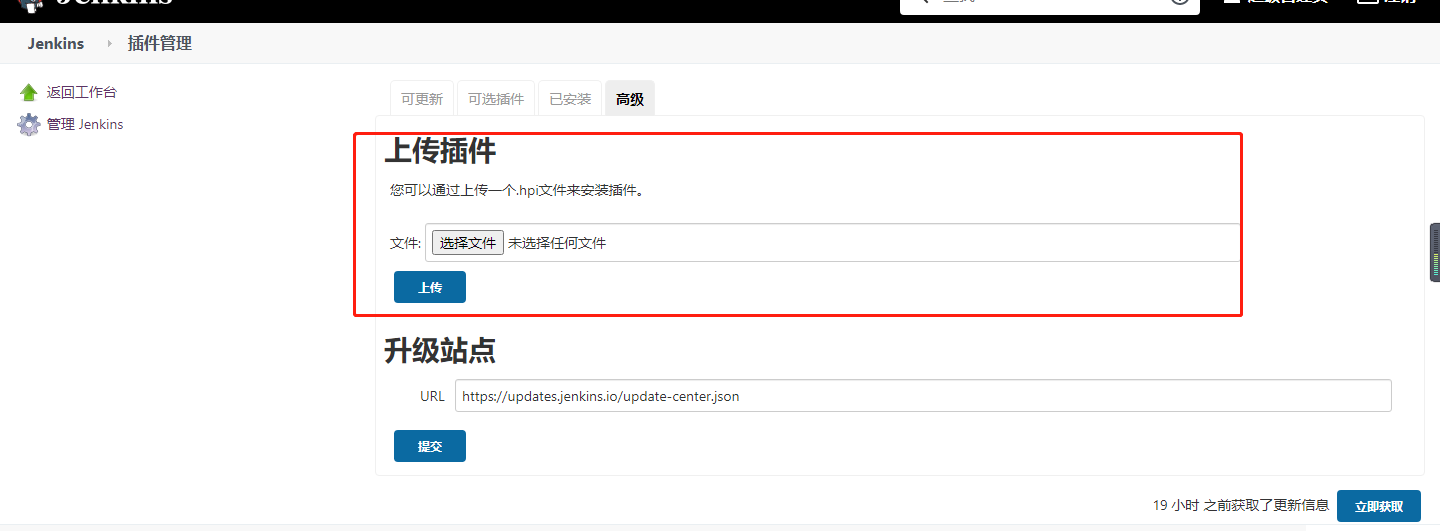This screenshot has width=1440, height=531.
Task: Open the 管理 Jenkins link in the sidebar
Action: point(85,124)
